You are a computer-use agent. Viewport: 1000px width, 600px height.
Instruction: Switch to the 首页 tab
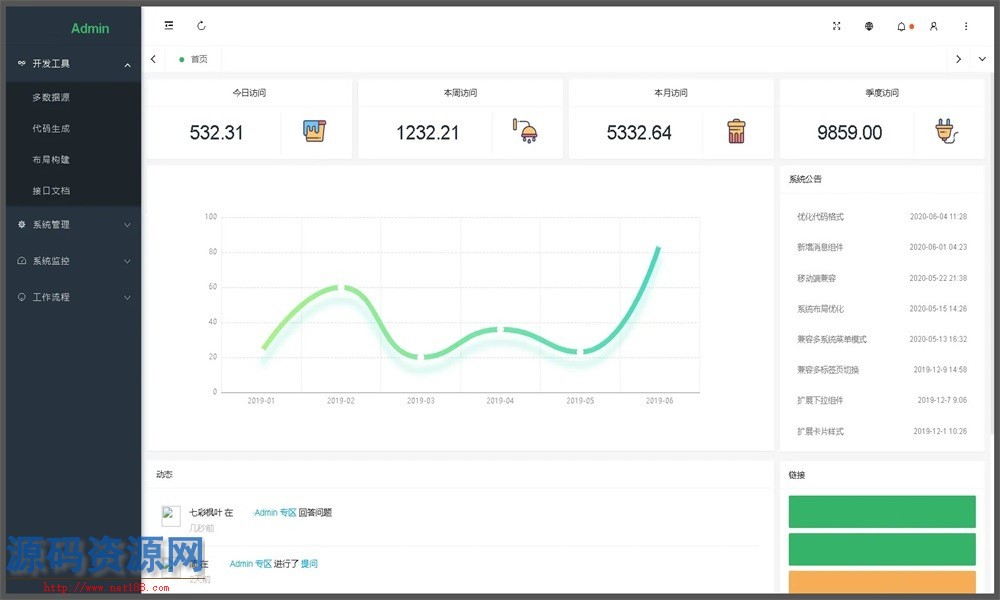pyautogui.click(x=193, y=59)
